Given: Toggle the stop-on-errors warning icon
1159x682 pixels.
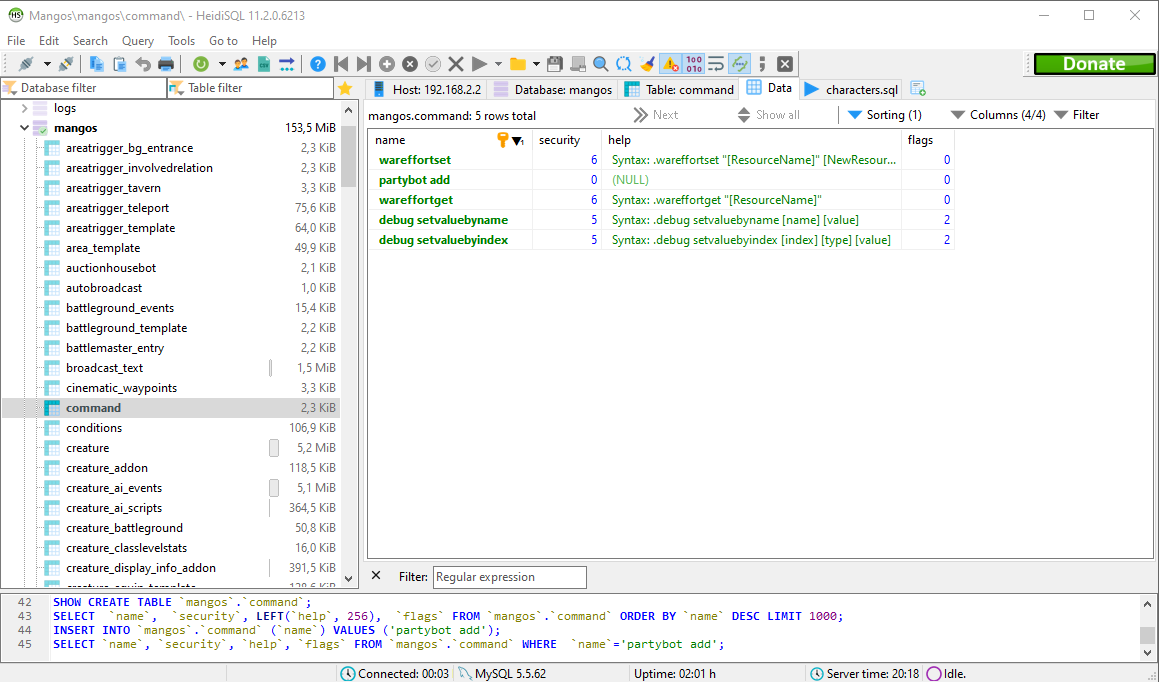Looking at the screenshot, I should 670,64.
